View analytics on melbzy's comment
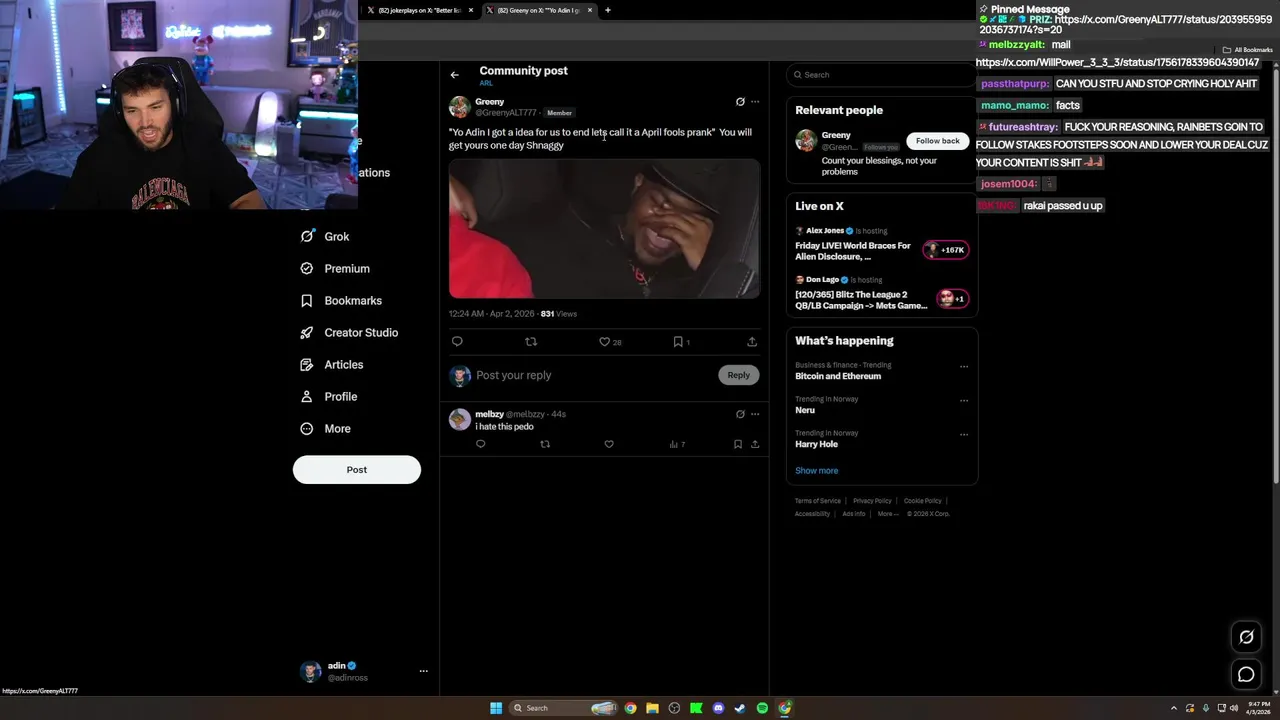Screen dimensions: 1280x720 click(677, 444)
